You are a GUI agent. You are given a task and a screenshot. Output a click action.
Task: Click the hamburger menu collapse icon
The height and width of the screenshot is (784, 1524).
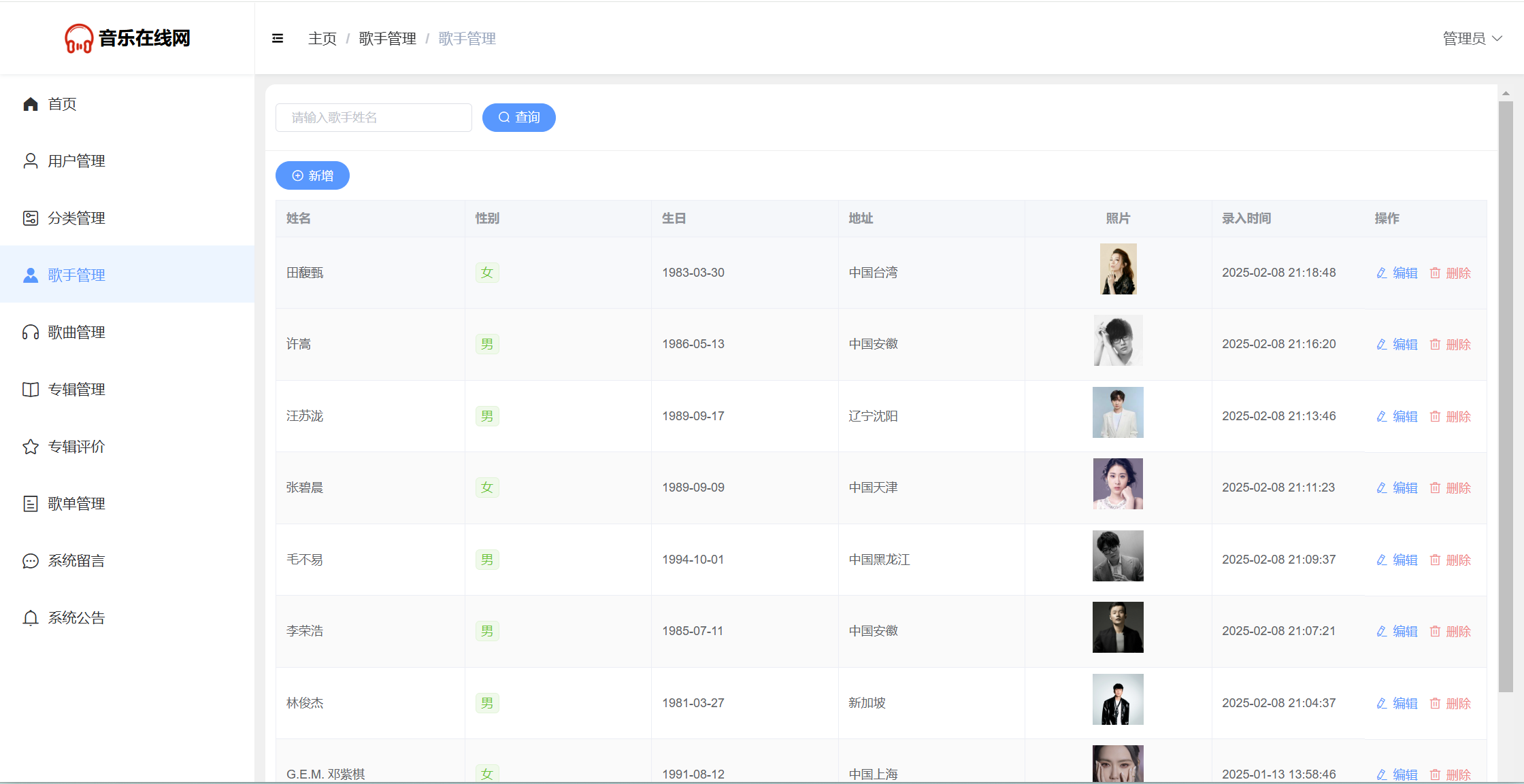[x=278, y=39]
